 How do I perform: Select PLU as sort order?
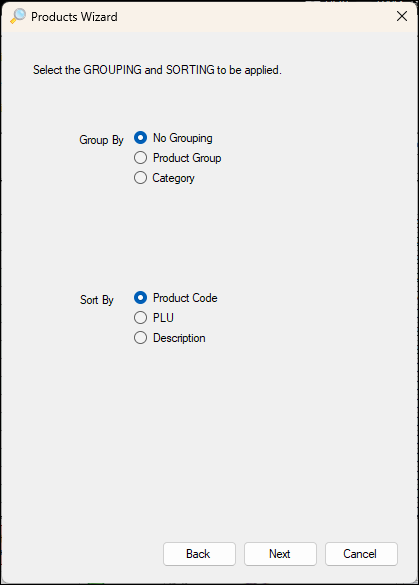point(140,318)
